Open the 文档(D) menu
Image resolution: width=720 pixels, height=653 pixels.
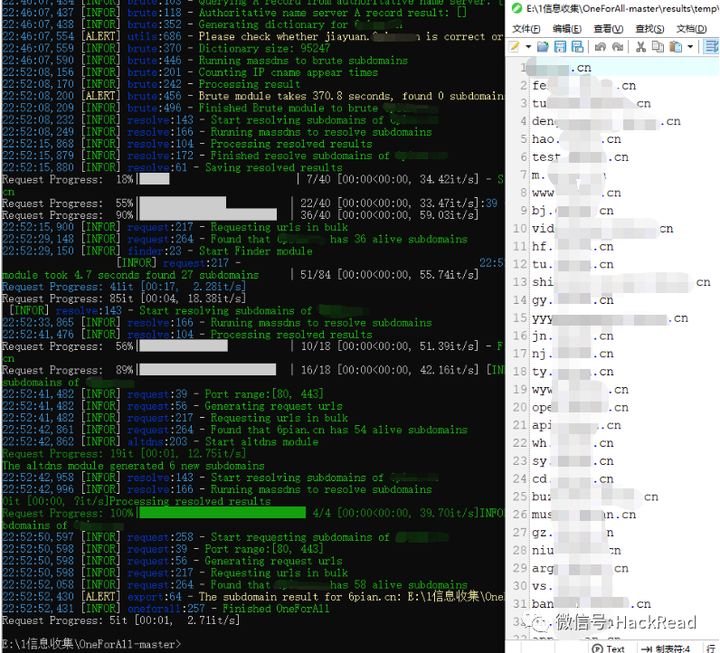[x=692, y=29]
